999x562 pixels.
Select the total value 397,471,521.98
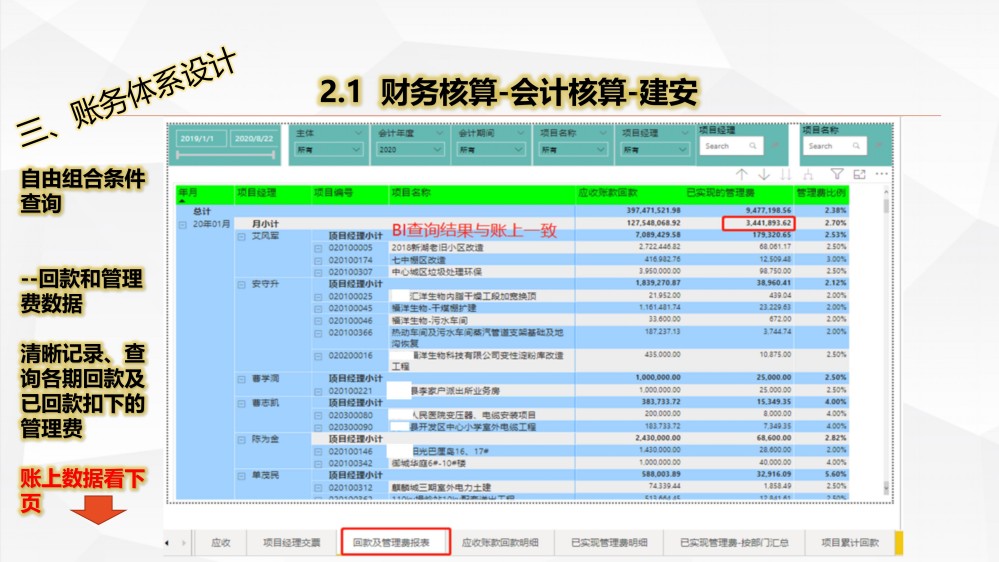coord(653,210)
